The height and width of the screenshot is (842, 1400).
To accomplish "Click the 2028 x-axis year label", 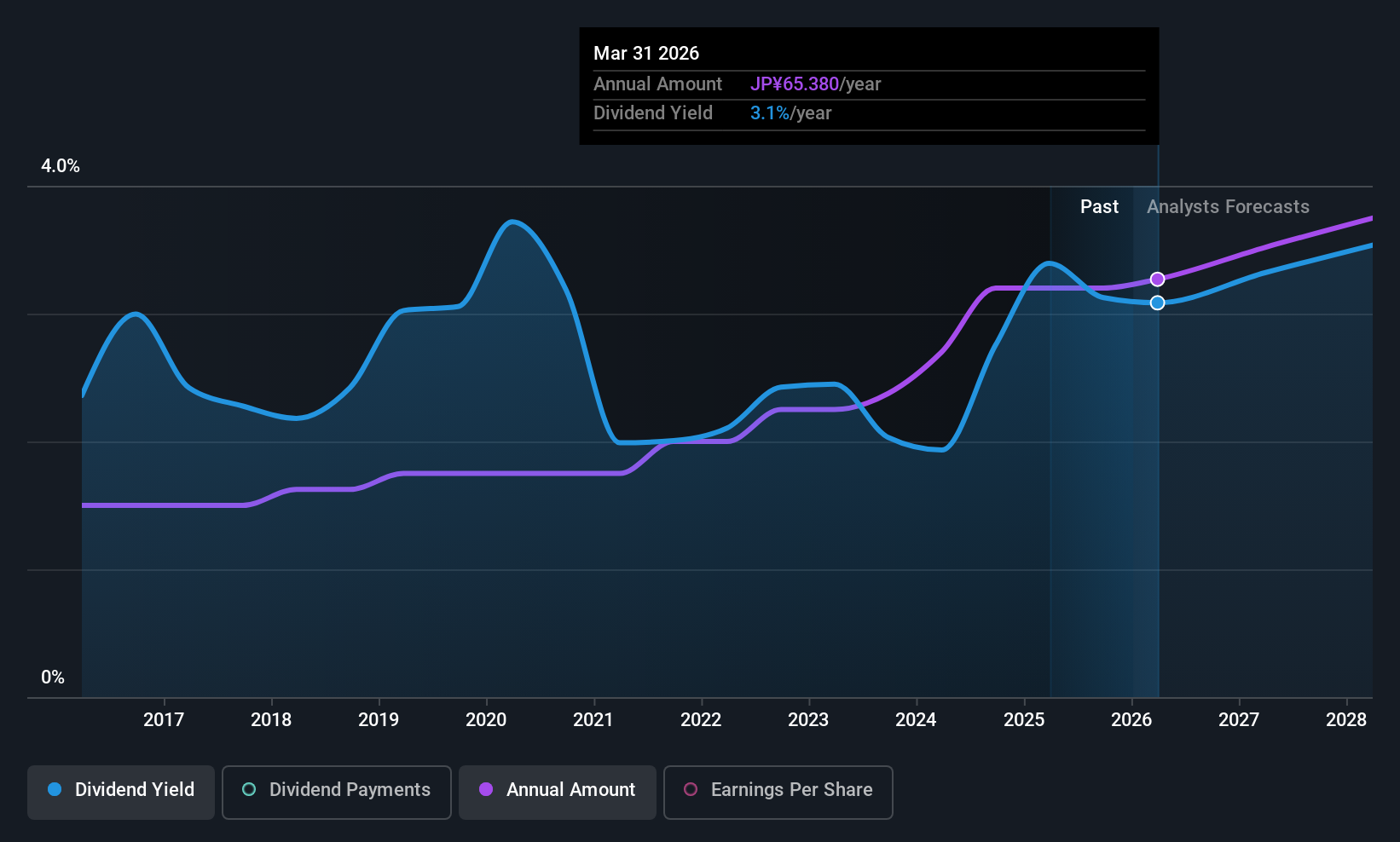I will click(x=1346, y=719).
